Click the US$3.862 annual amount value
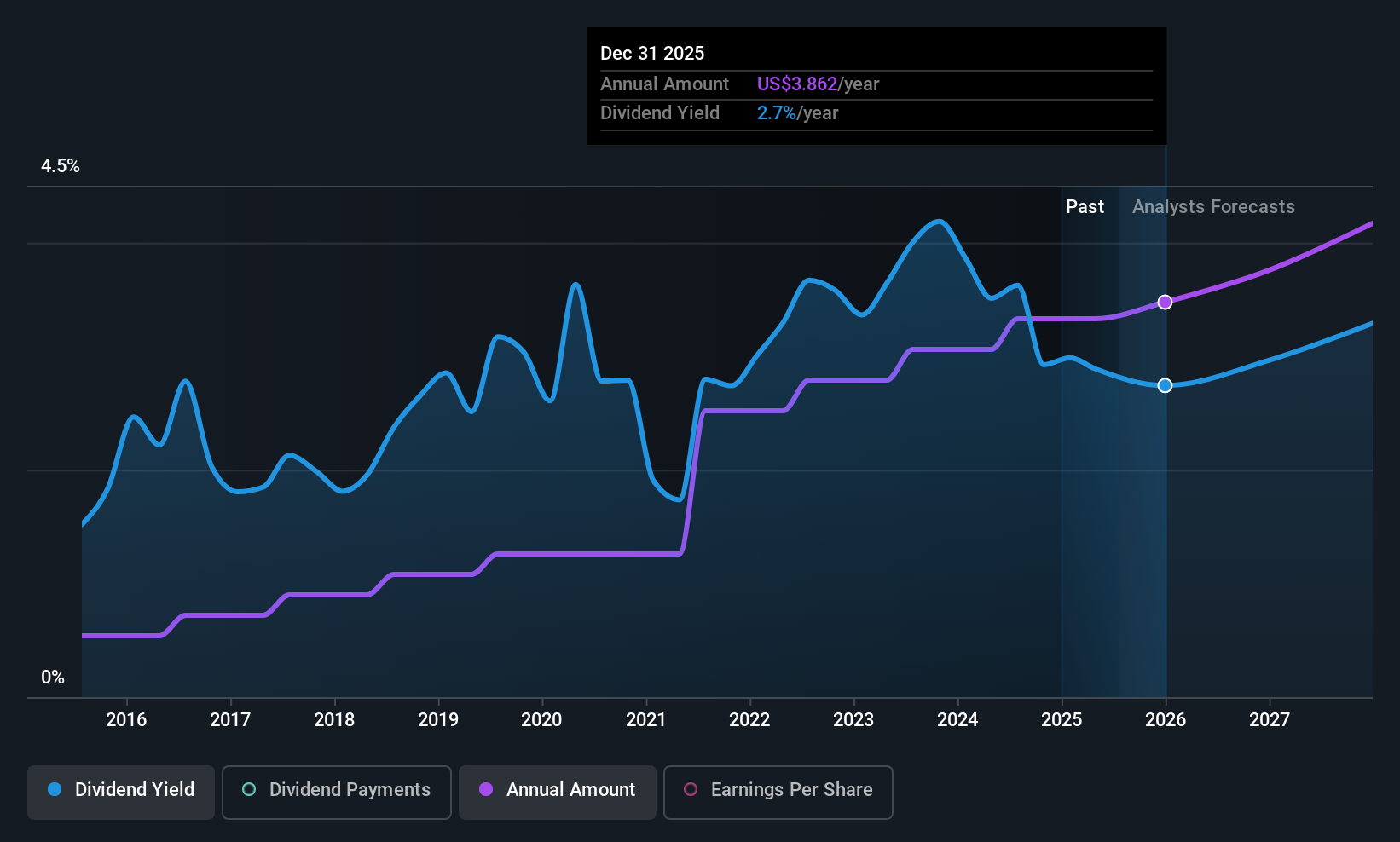1400x842 pixels. 797,84
